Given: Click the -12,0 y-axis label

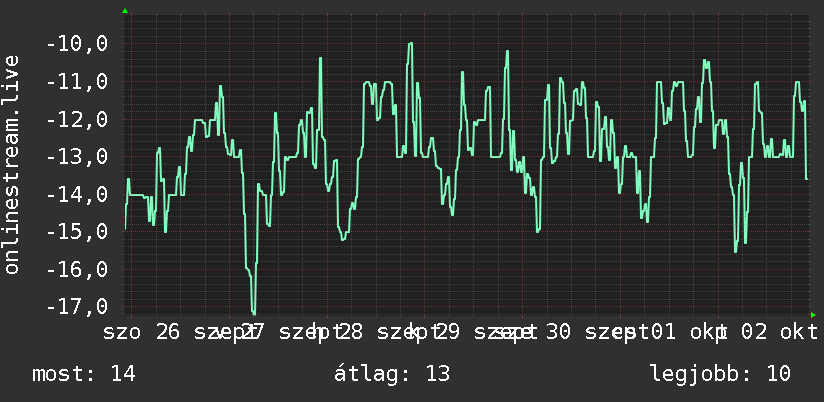Looking at the screenshot, I should (77, 119).
